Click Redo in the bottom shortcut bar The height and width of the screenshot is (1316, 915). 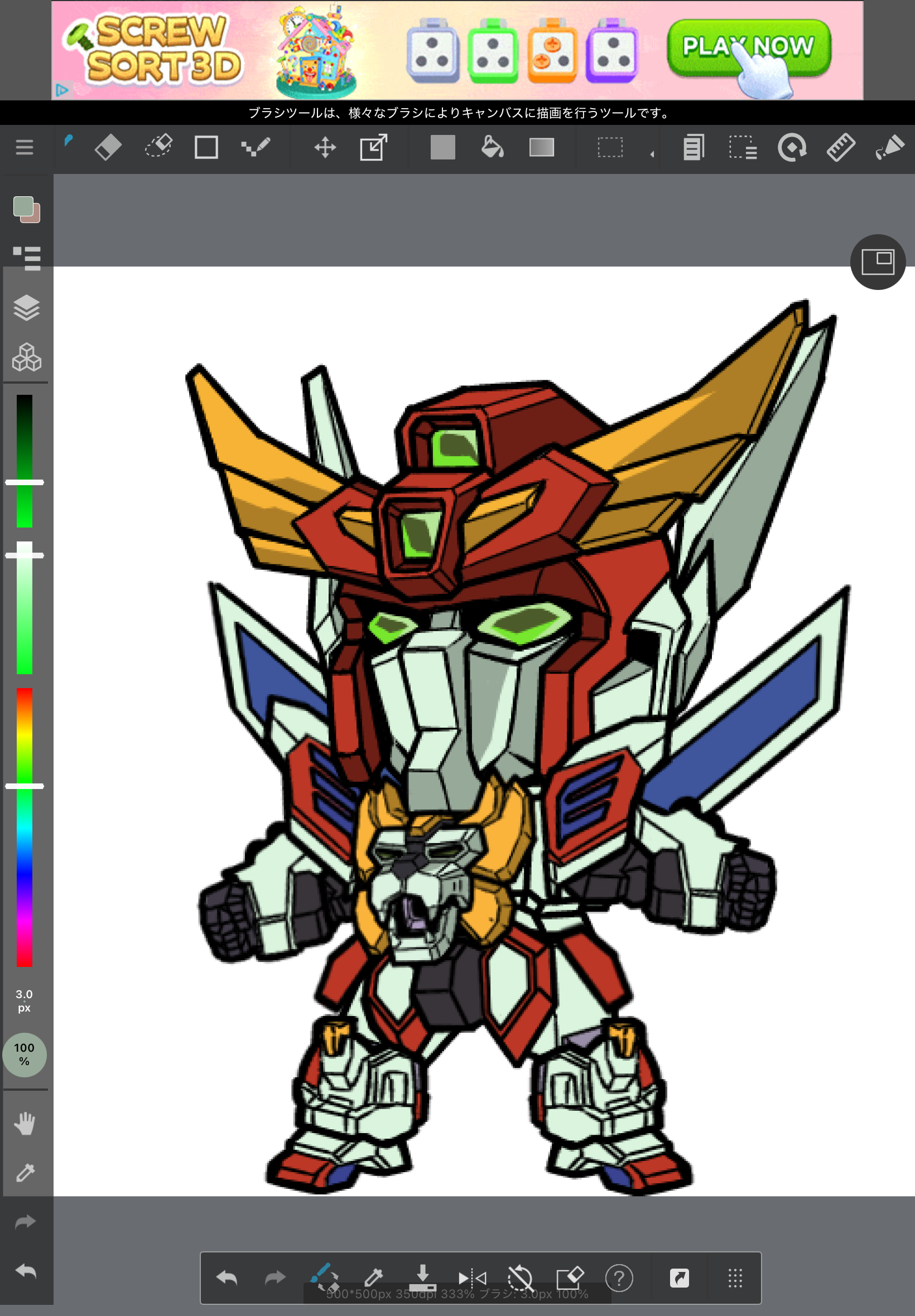(275, 1278)
